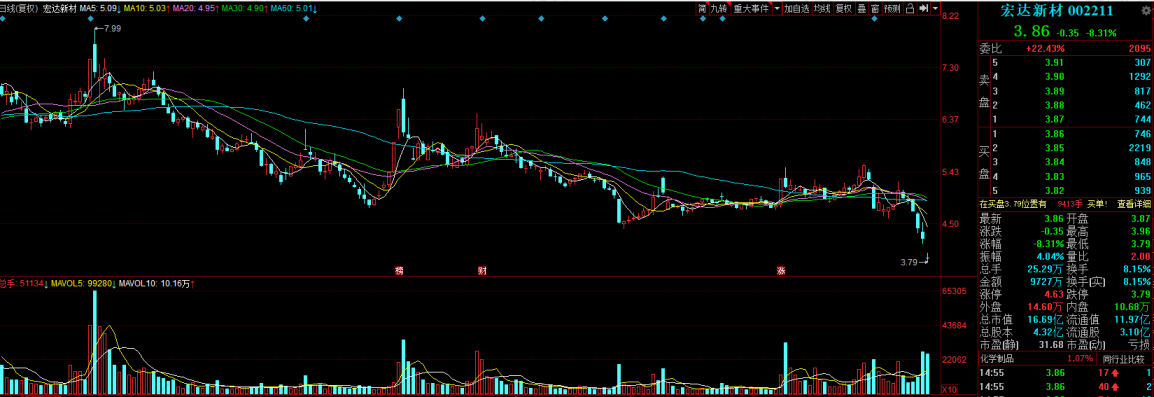1154x397 pixels.
Task: Toggle the 简 simplified view button
Action: 702,9
